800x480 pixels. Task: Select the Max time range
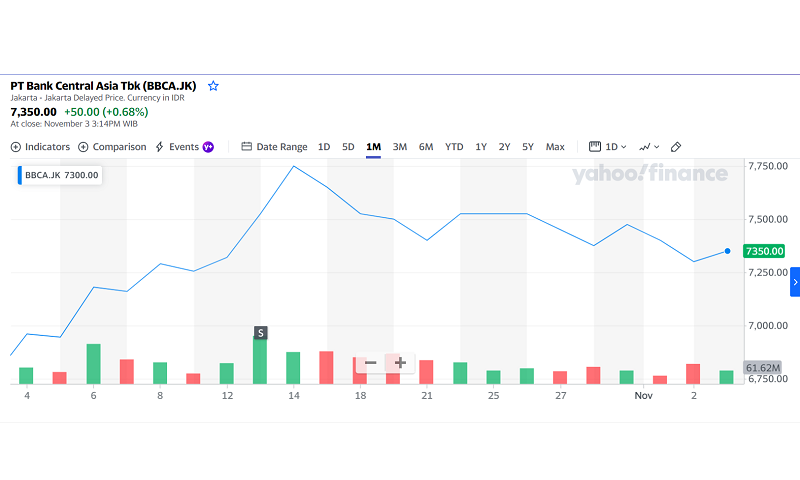(x=555, y=147)
